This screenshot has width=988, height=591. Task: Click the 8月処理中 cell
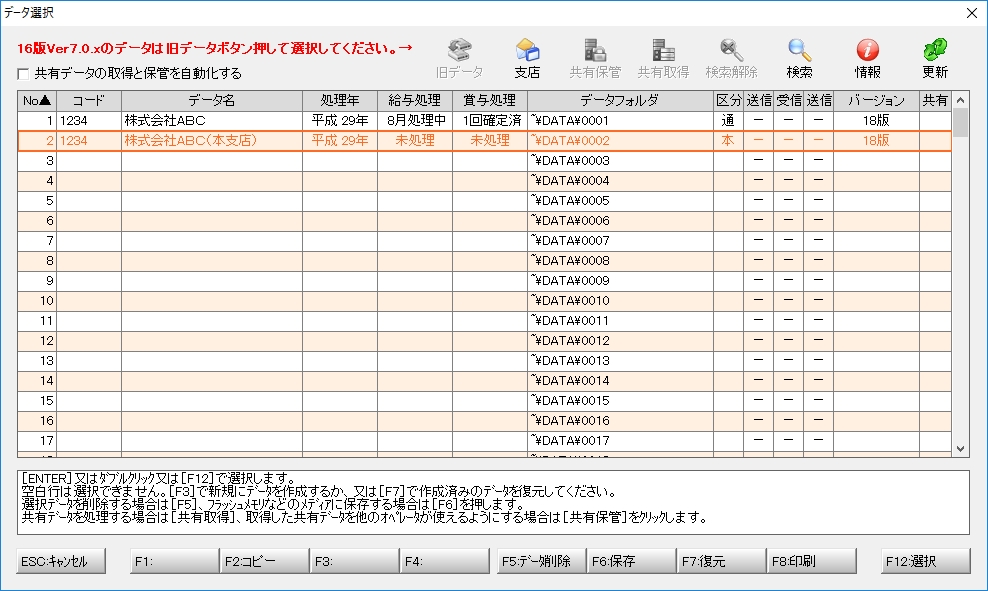(x=415, y=120)
